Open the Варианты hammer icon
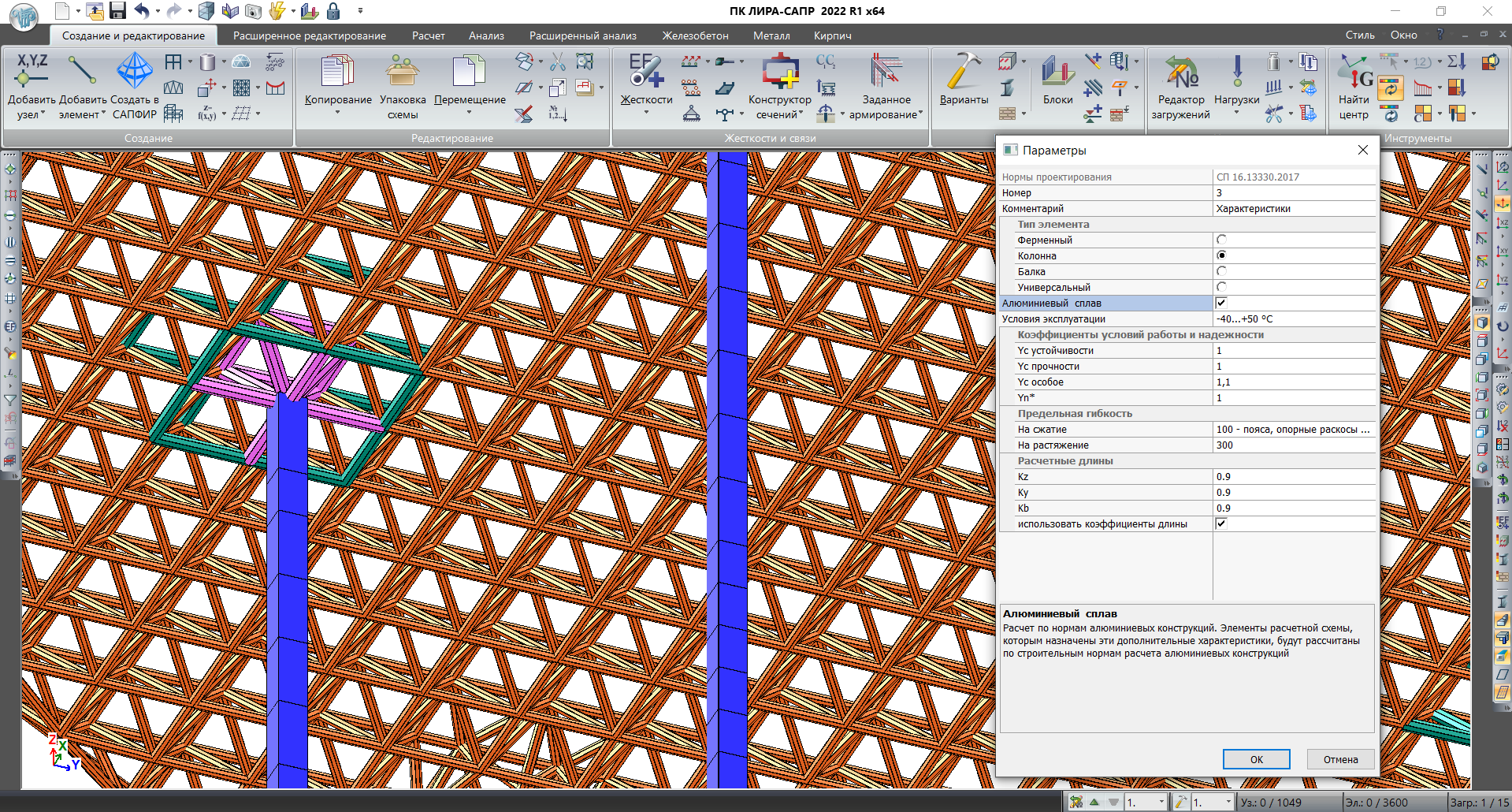 tap(964, 72)
